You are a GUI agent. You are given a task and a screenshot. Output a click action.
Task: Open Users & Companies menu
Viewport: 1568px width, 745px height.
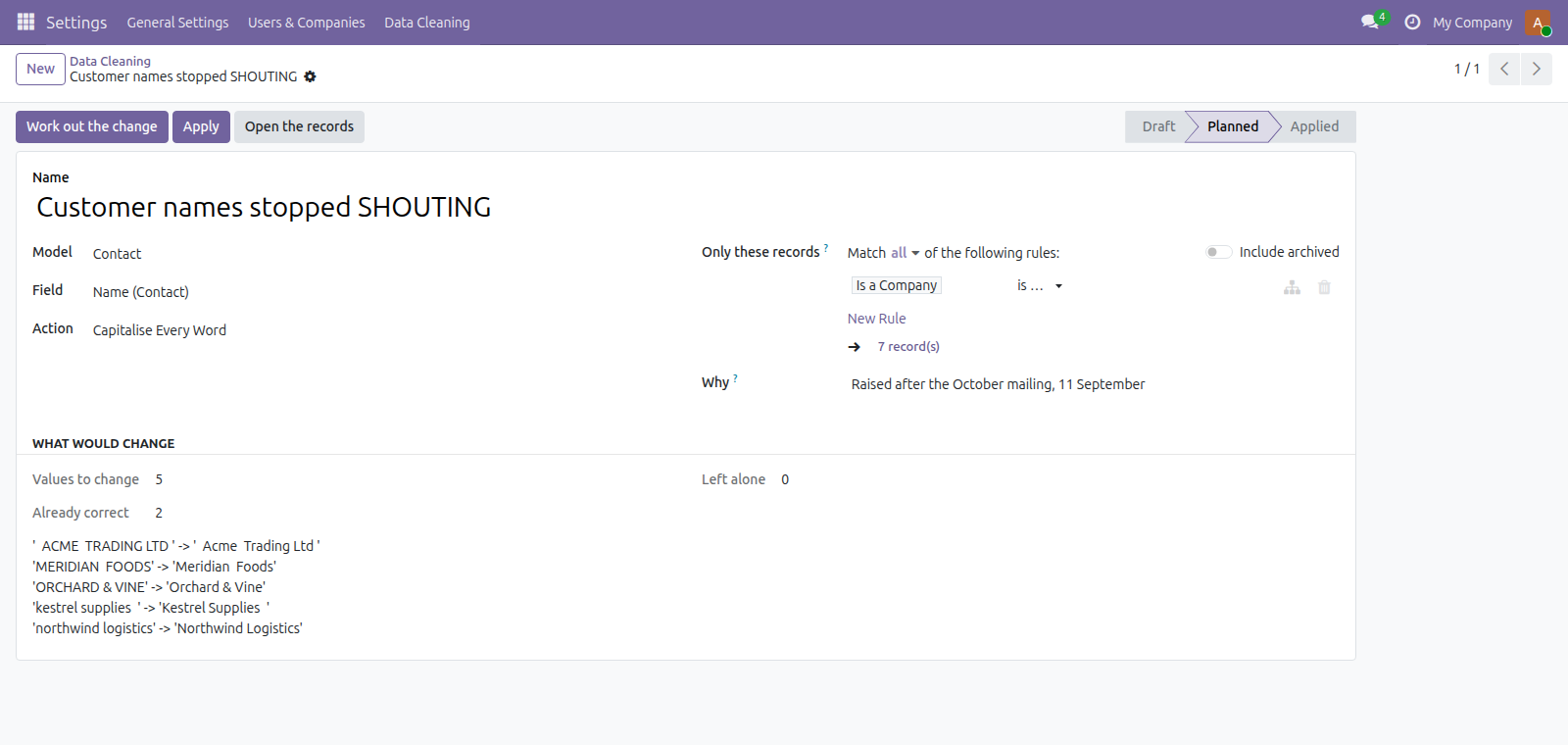pyautogui.click(x=307, y=23)
